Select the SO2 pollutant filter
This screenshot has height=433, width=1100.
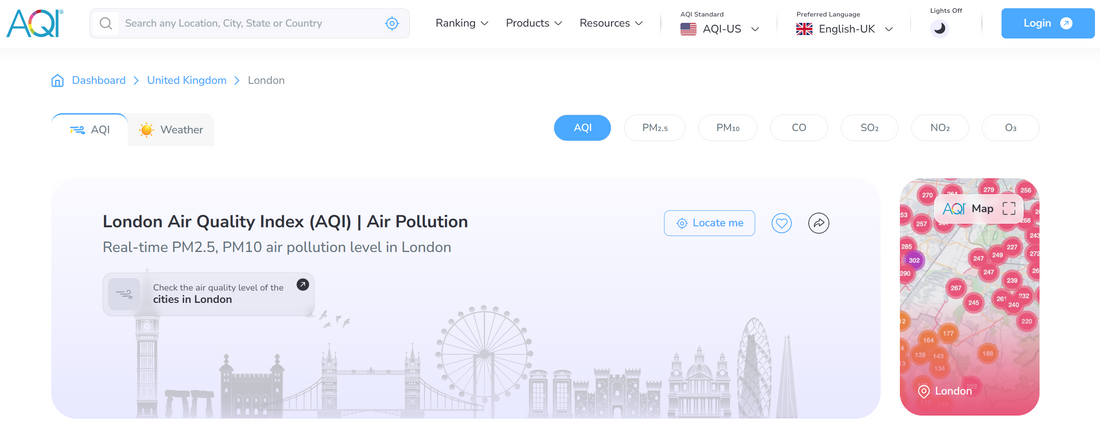[x=869, y=128]
